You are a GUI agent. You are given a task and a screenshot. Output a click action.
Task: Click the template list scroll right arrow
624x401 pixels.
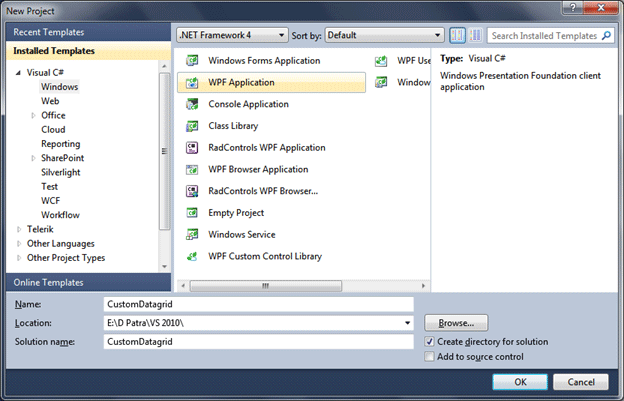(x=423, y=286)
